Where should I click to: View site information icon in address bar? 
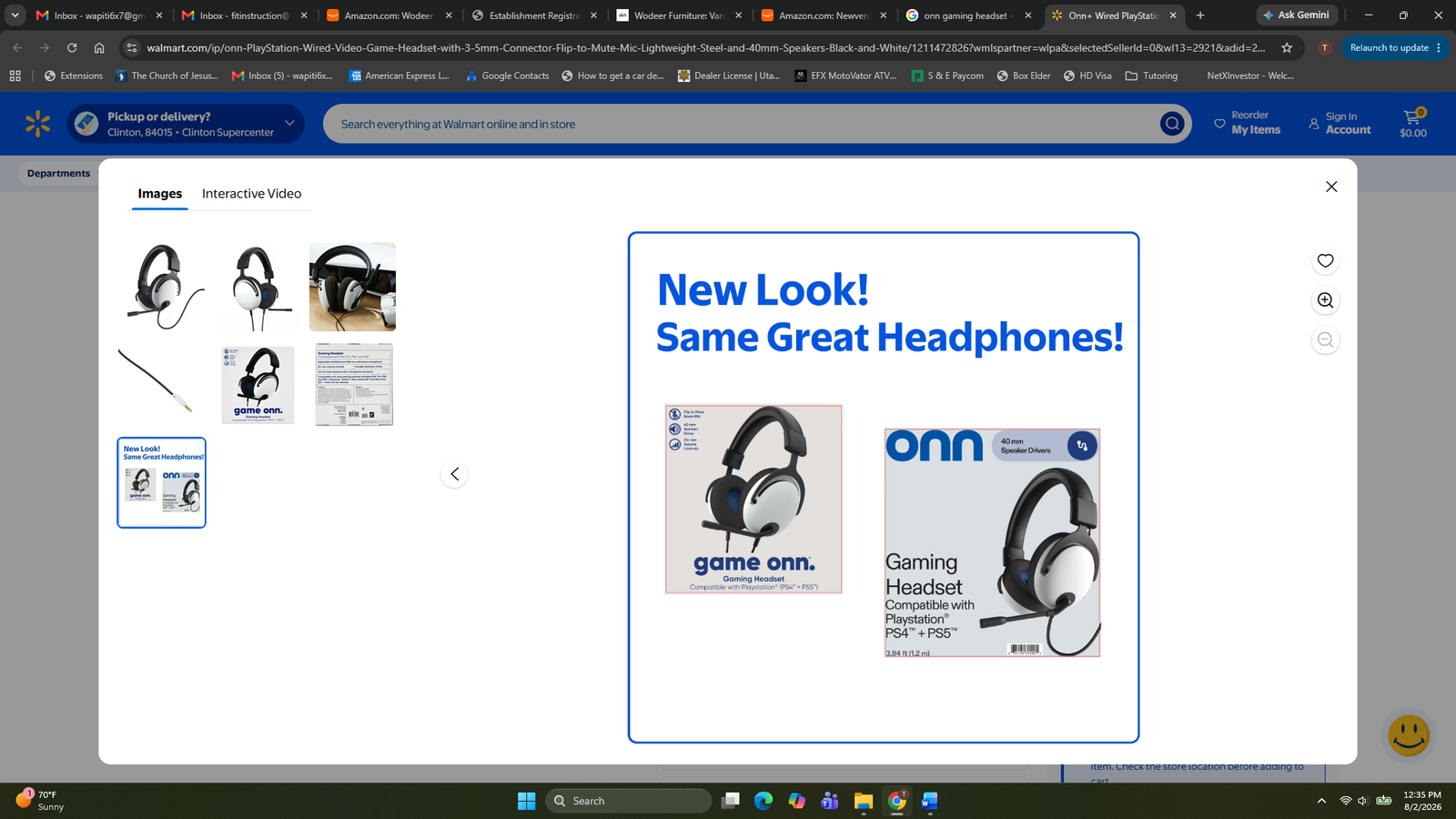[x=131, y=47]
